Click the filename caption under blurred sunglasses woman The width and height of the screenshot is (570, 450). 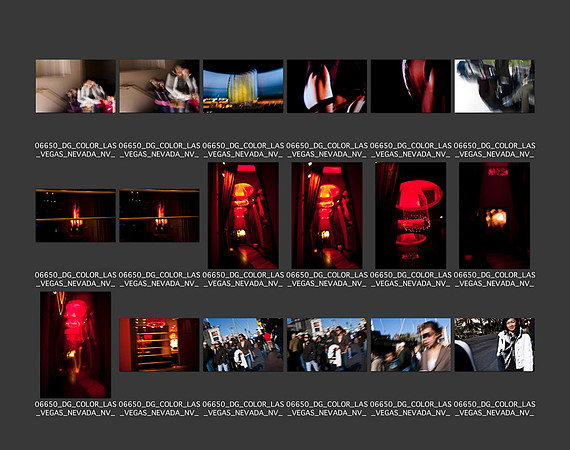(410, 408)
